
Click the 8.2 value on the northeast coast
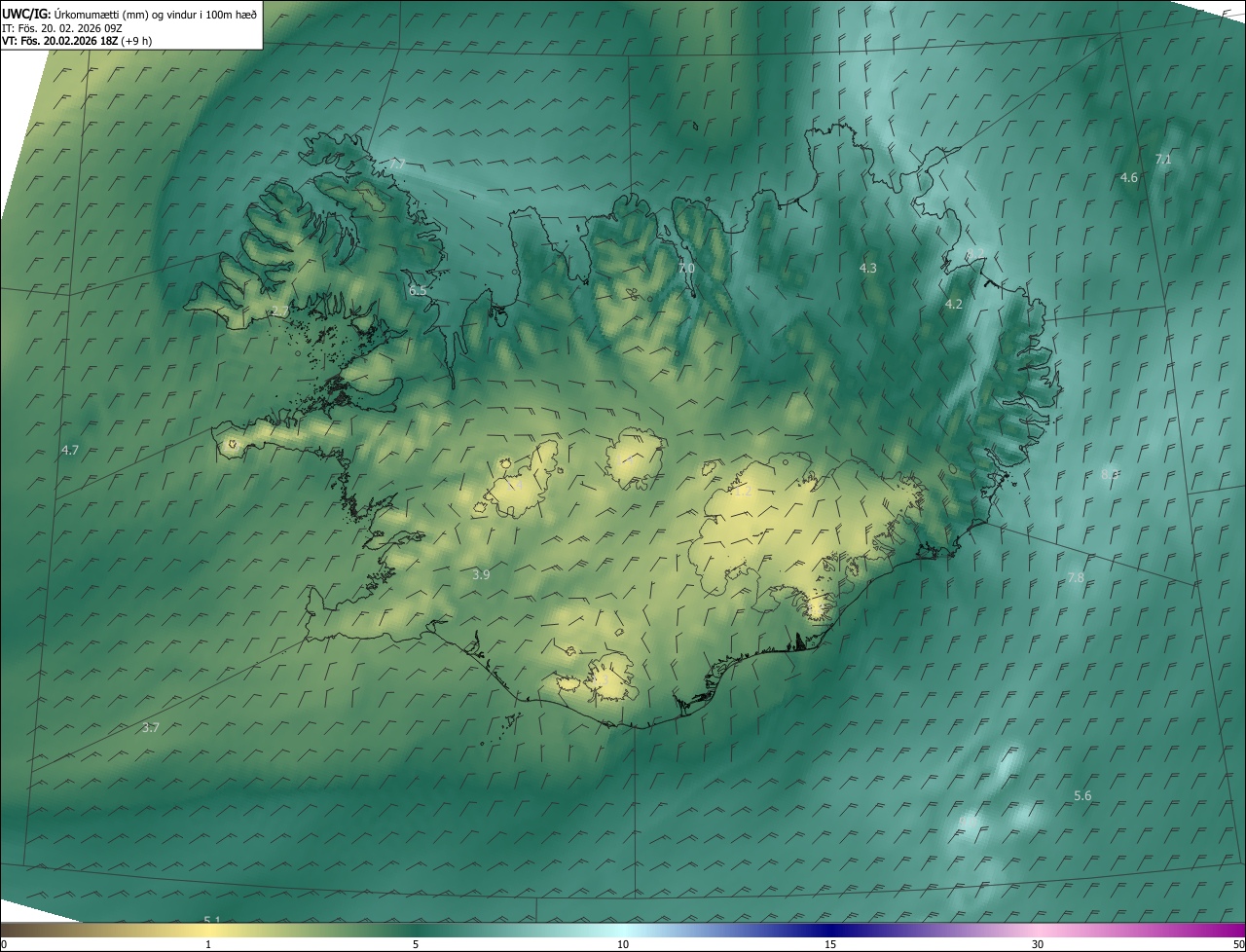975,255
